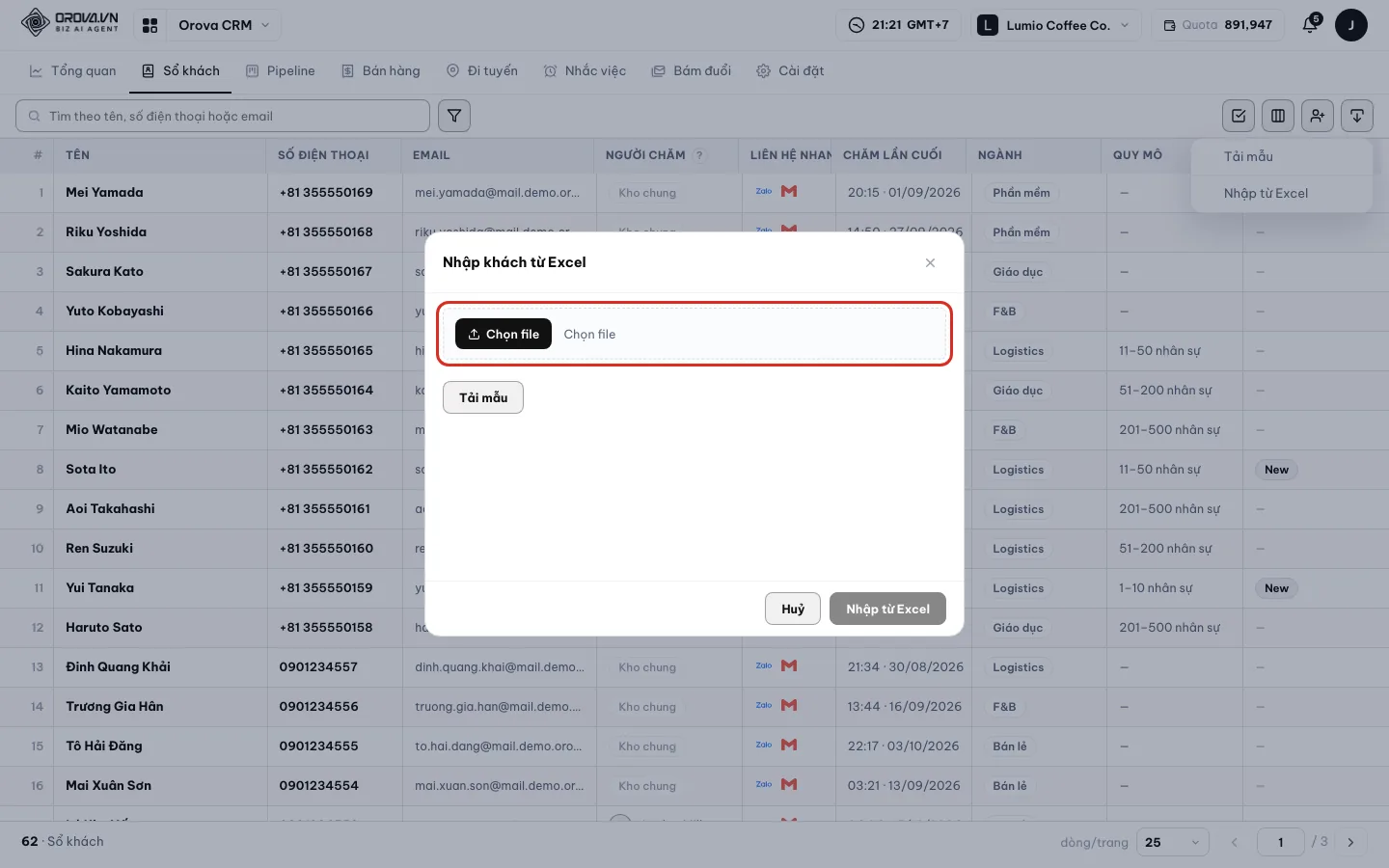Viewport: 1389px width, 868px height.
Task: Click the Chọn file upload button
Action: 503,334
